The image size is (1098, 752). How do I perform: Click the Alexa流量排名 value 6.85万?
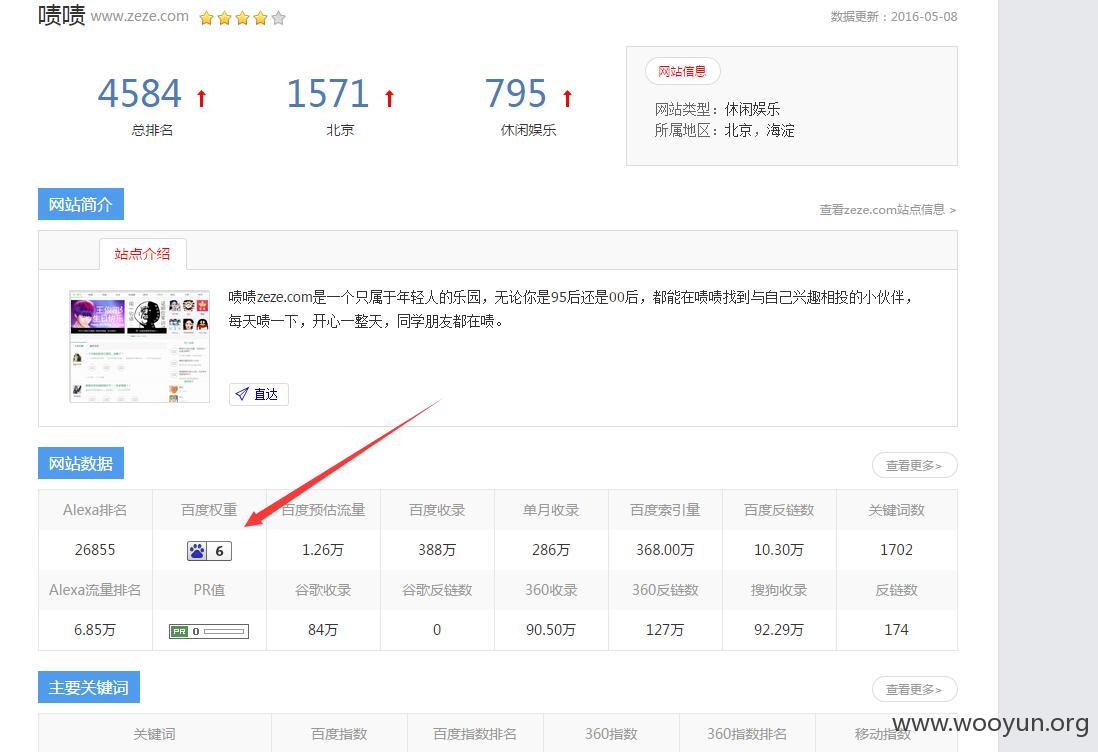(95, 629)
